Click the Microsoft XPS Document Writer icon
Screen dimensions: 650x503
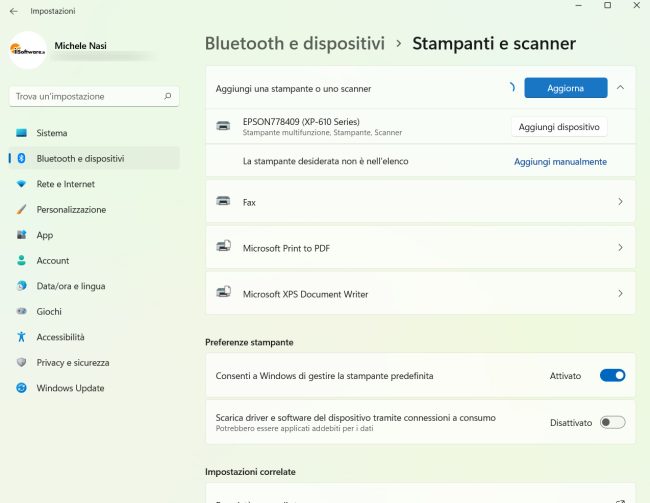223,292
